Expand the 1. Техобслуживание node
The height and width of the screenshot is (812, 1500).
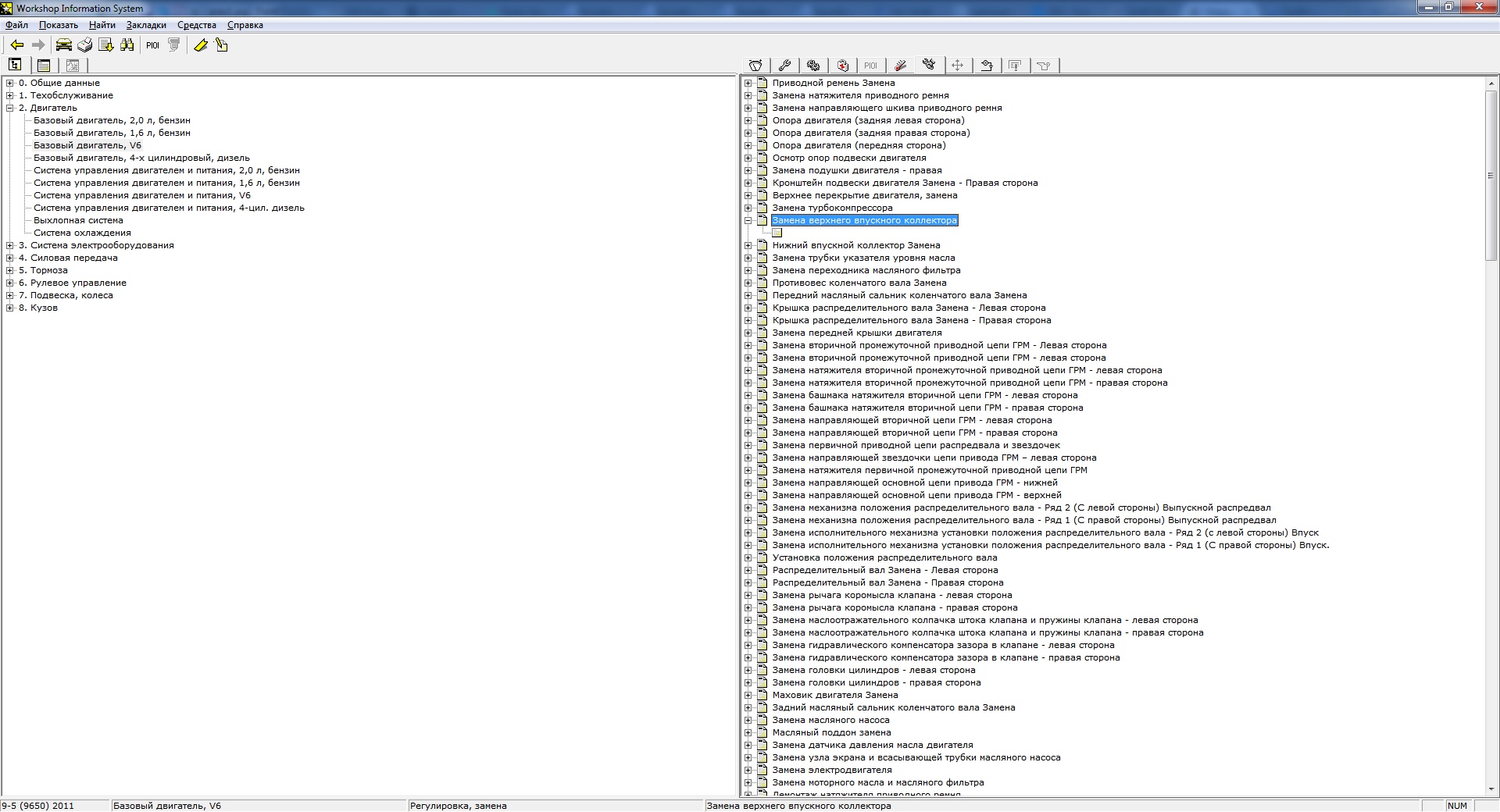[x=10, y=95]
